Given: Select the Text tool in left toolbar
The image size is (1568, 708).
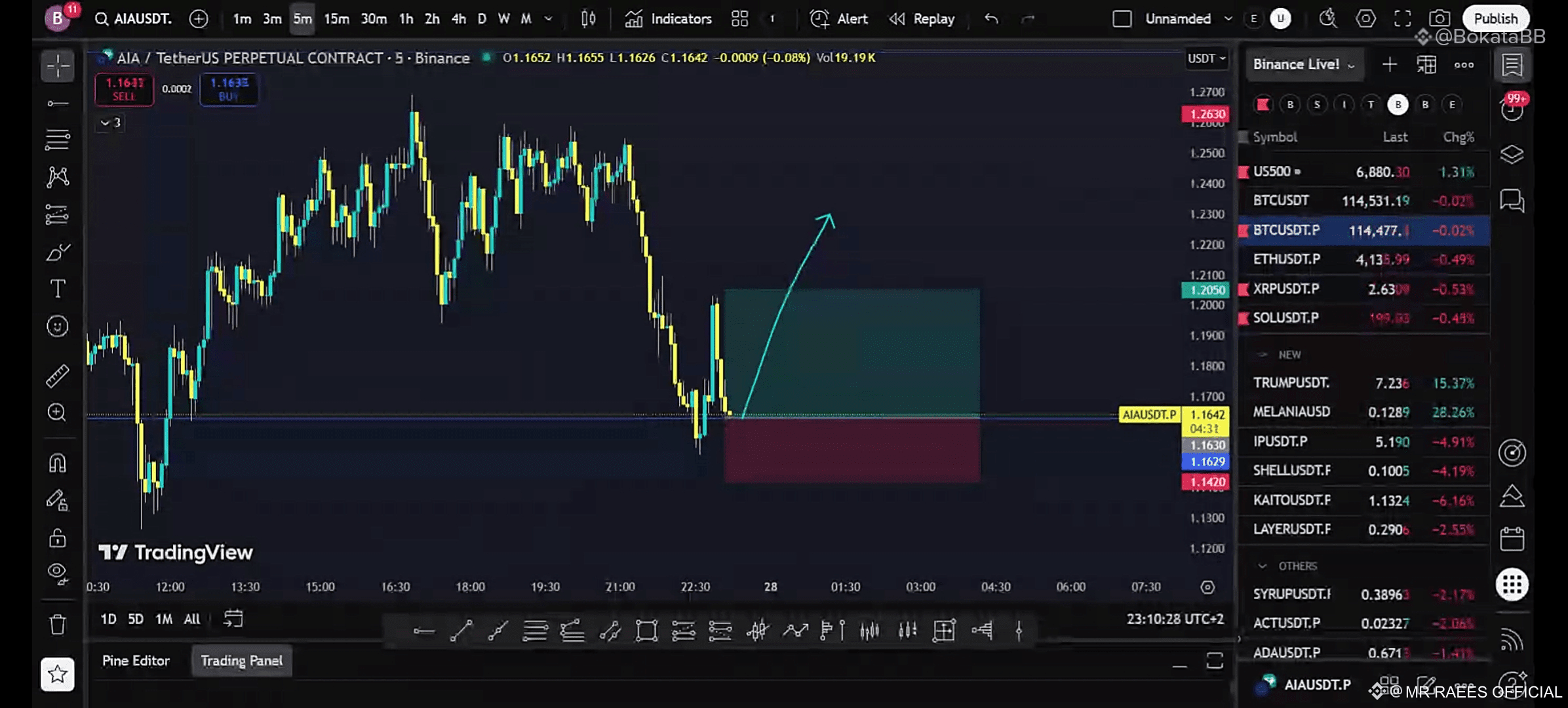Looking at the screenshot, I should [58, 289].
